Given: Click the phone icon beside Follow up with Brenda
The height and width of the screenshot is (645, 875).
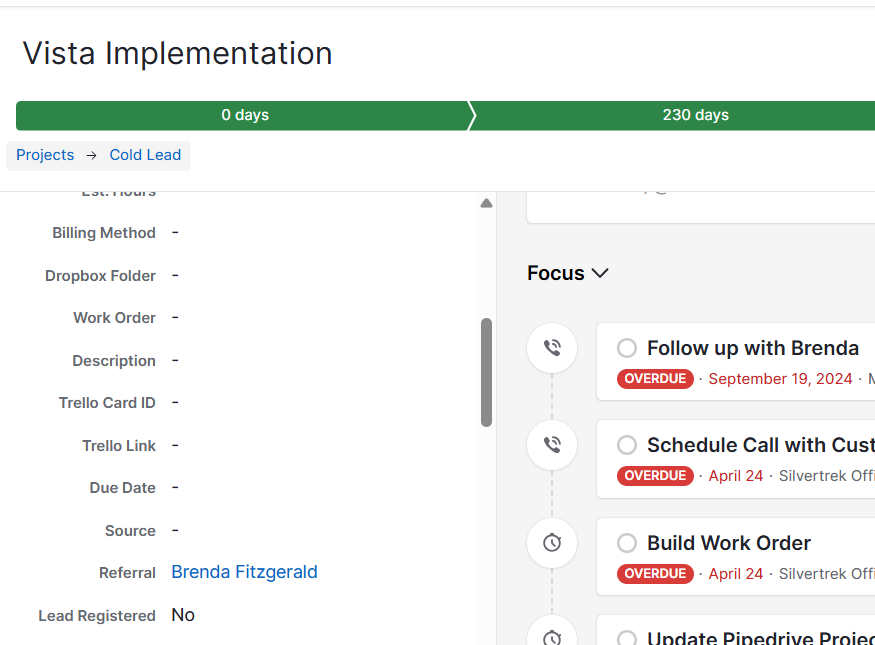Looking at the screenshot, I should tap(552, 348).
